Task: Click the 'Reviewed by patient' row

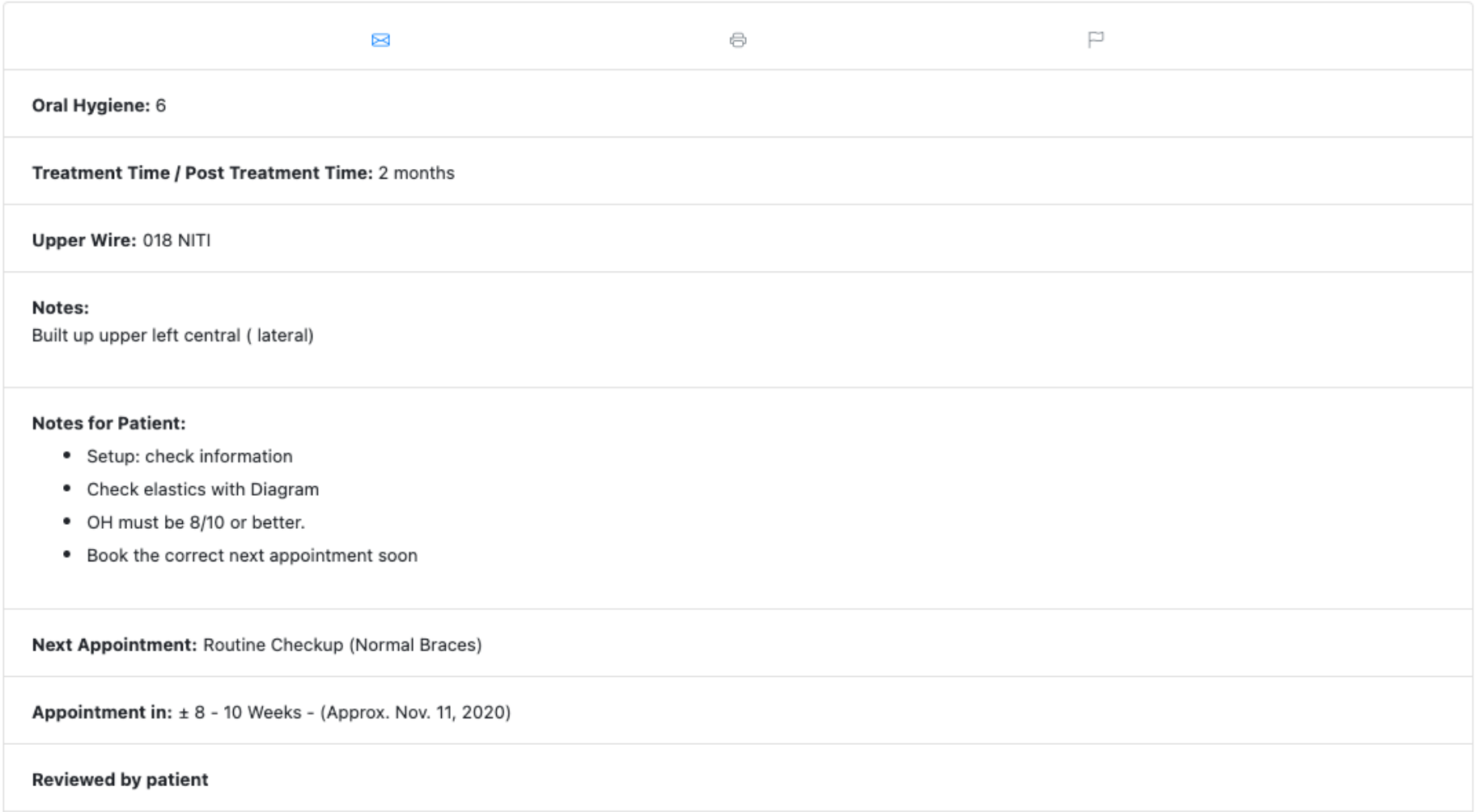Action: (x=120, y=780)
